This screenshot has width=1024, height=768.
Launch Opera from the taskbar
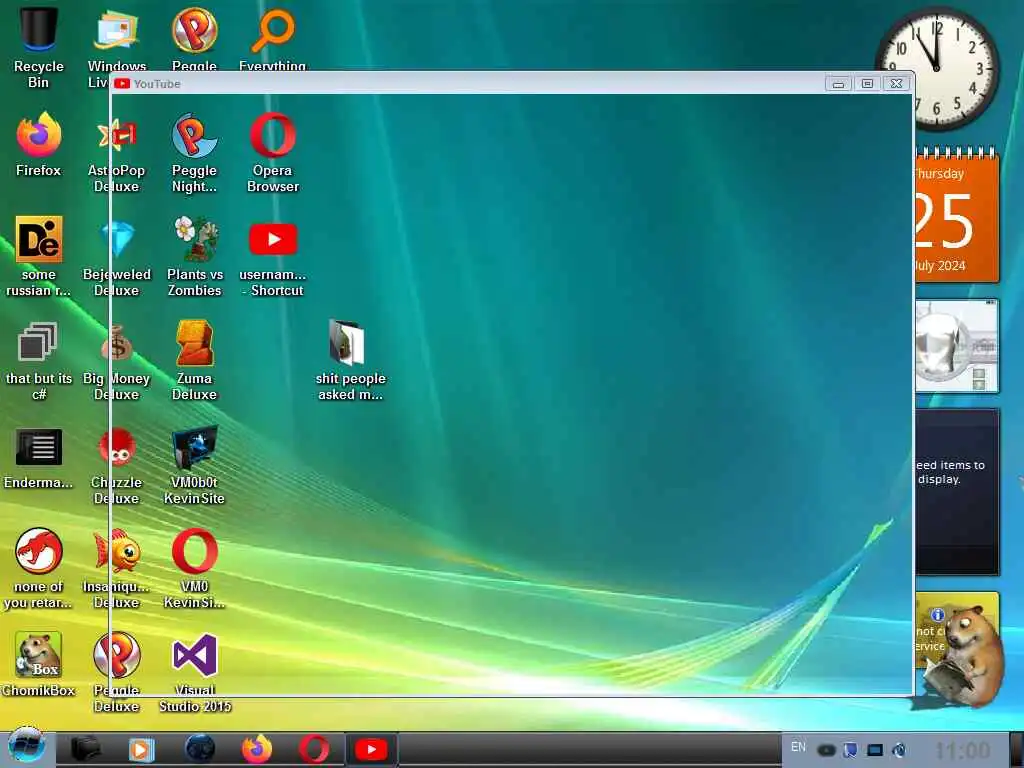pos(313,749)
